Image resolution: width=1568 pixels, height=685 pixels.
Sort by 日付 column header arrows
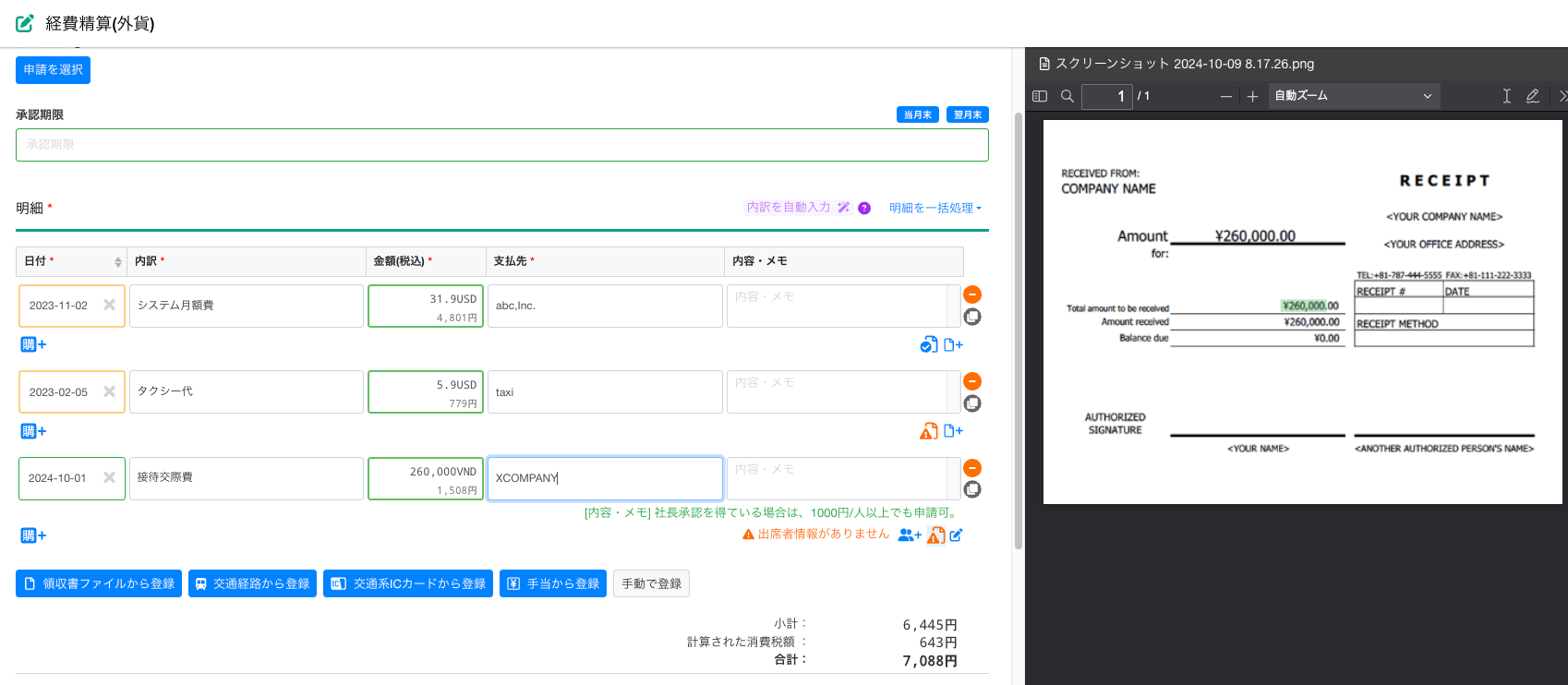(x=118, y=262)
